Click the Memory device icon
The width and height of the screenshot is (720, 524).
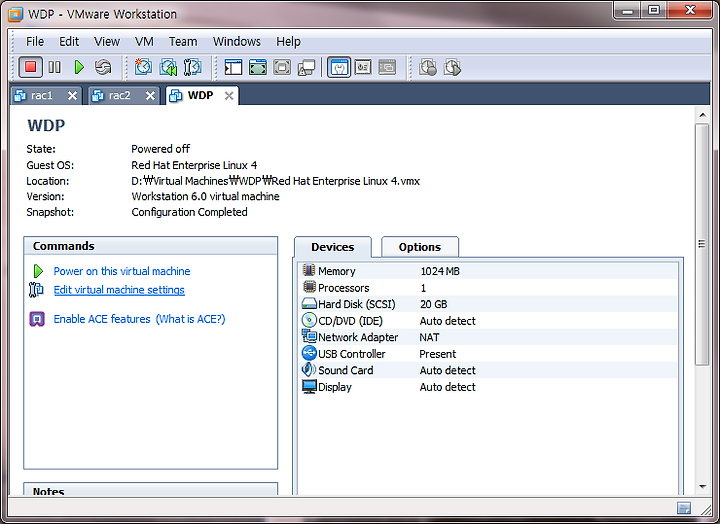tap(309, 270)
